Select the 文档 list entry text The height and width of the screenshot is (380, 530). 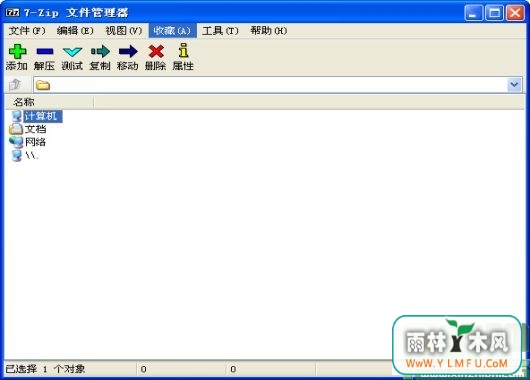35,129
